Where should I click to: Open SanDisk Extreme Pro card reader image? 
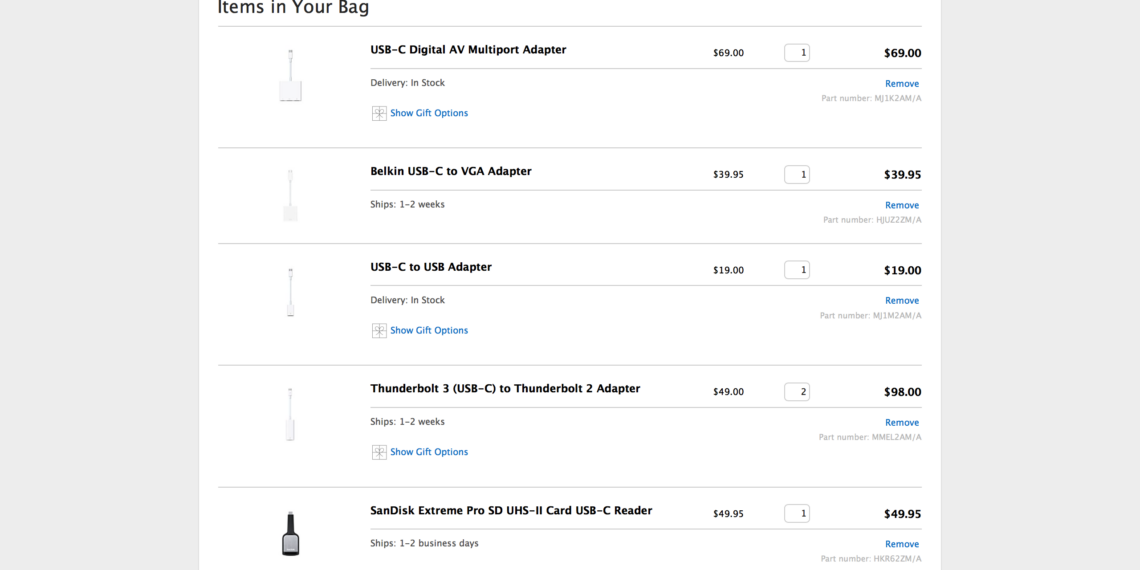(290, 534)
